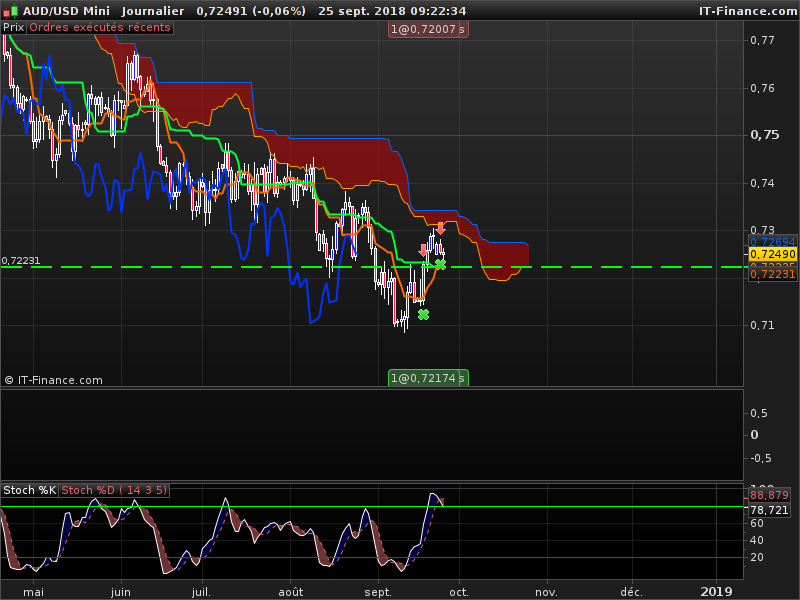This screenshot has height=600, width=800.
Task: Click the orange 0,72231 tag on price axis
Action: [772, 274]
